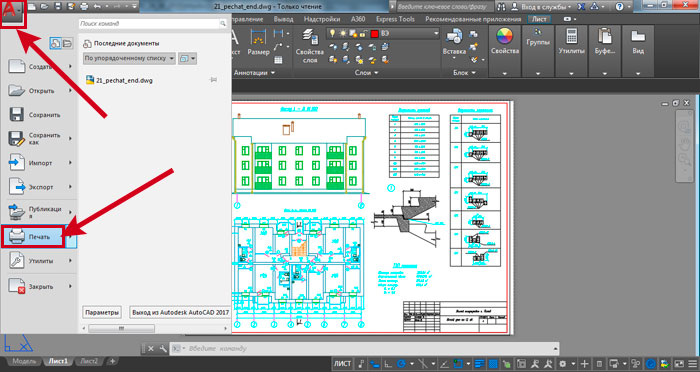Click the horizontal scrollbar in application menu
This screenshot has width=700, height=372.
coord(121,328)
